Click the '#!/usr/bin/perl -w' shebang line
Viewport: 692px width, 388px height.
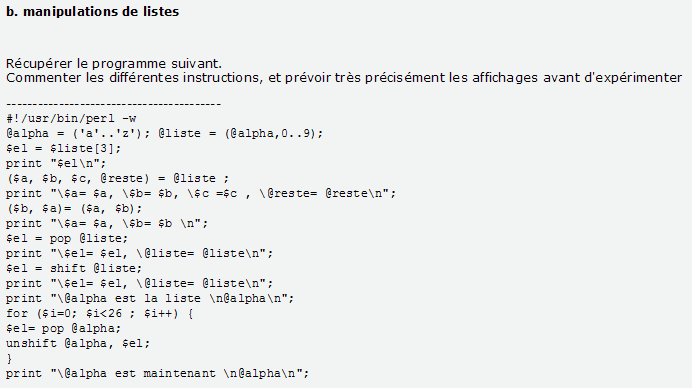click(71, 119)
